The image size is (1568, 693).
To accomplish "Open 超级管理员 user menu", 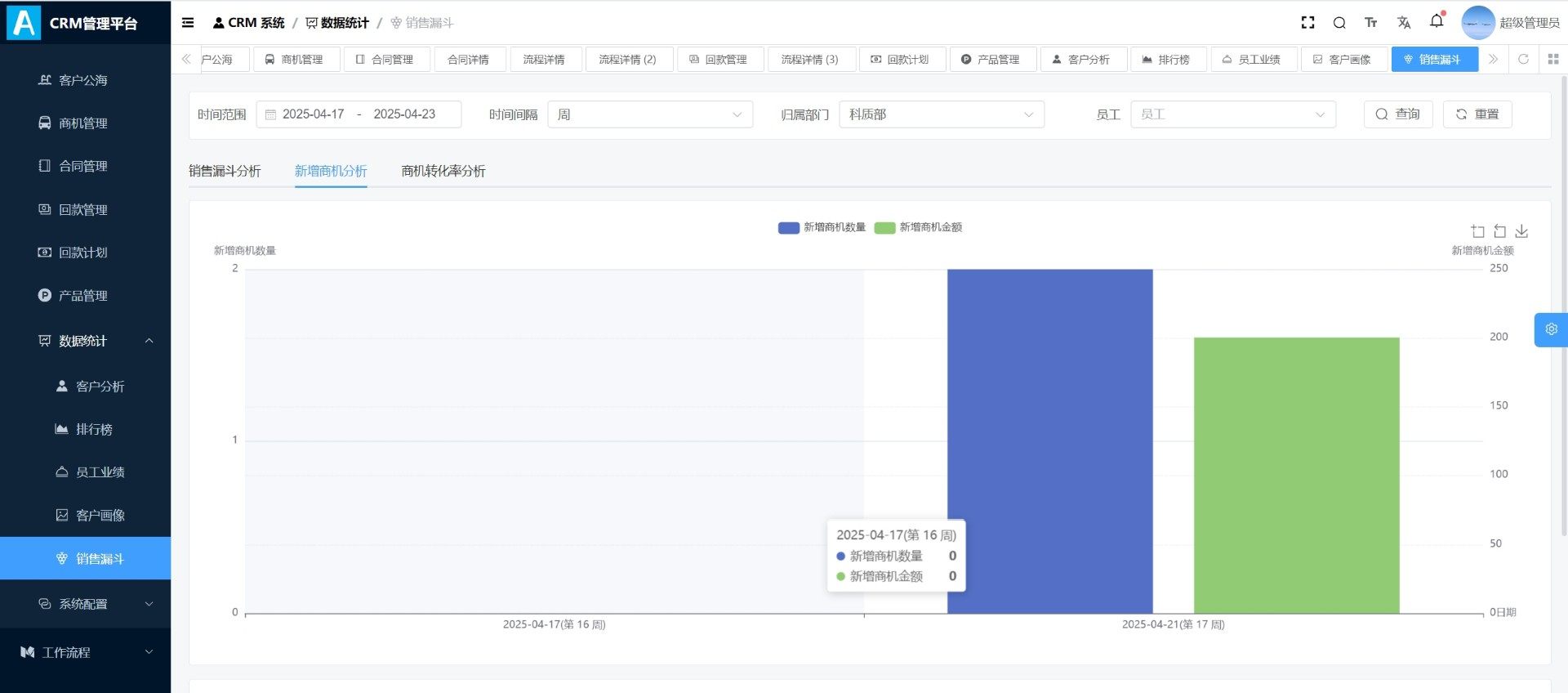I will 1529,23.
